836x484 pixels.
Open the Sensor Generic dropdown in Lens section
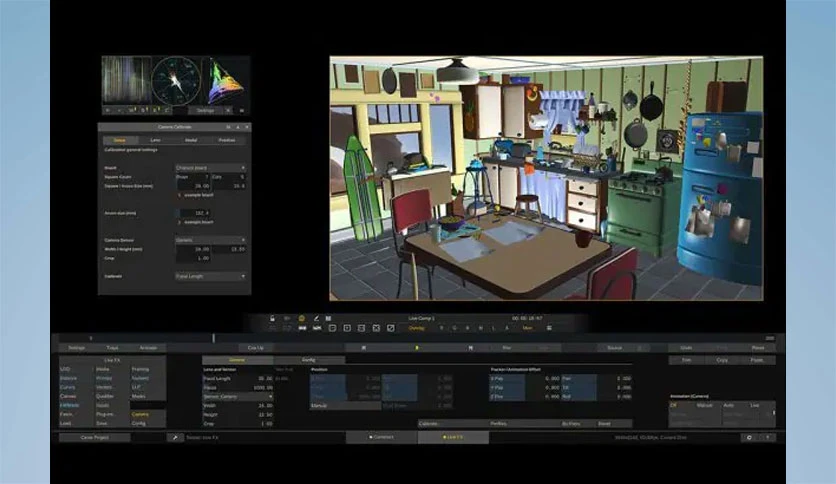click(x=238, y=397)
